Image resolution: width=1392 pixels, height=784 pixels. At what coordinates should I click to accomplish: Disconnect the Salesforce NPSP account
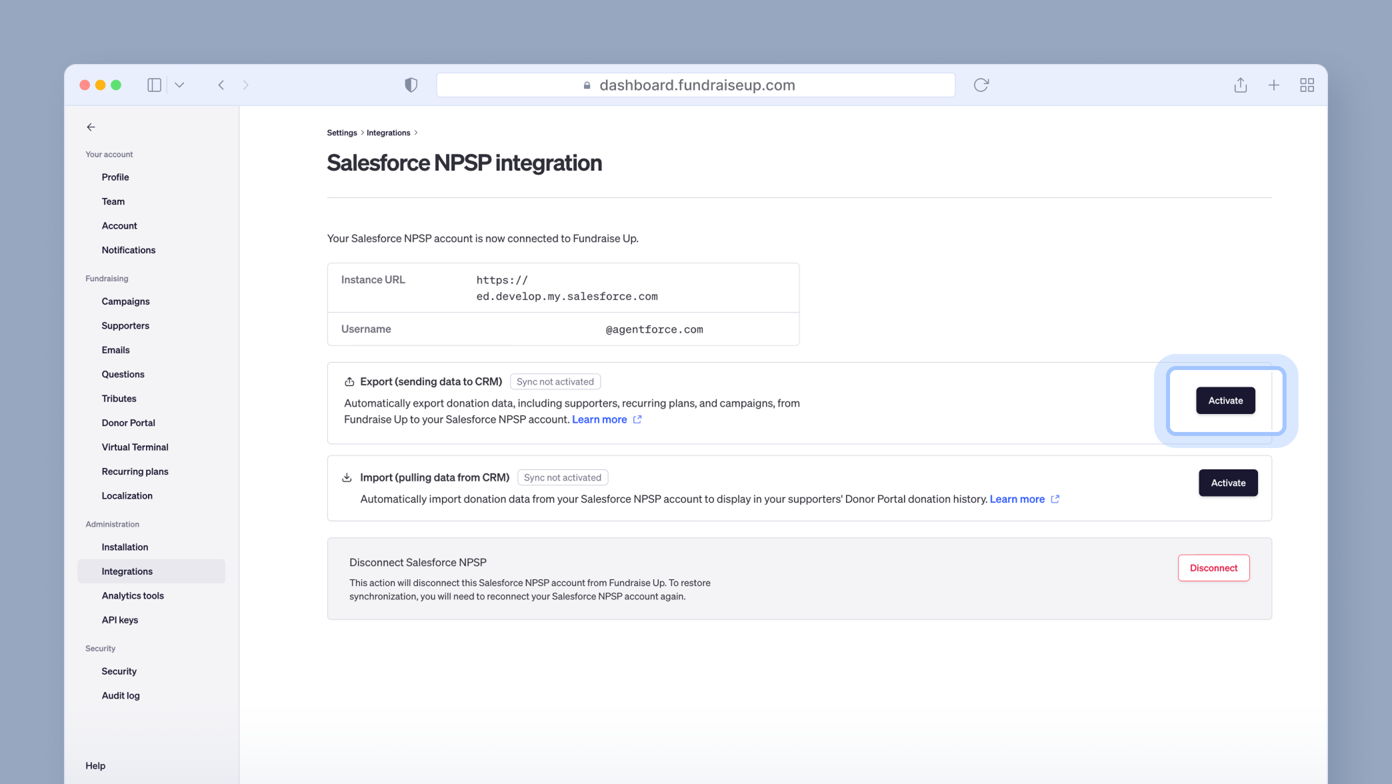[1213, 567]
